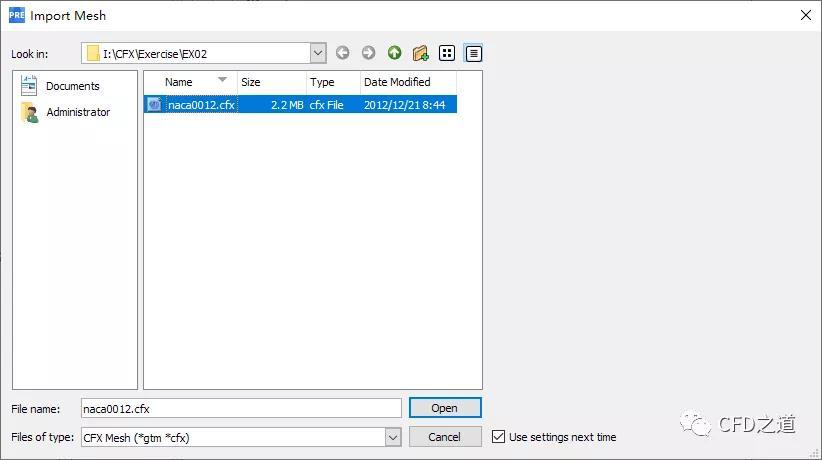Go to parent directory with green up arrow
The image size is (822, 460).
click(395, 53)
